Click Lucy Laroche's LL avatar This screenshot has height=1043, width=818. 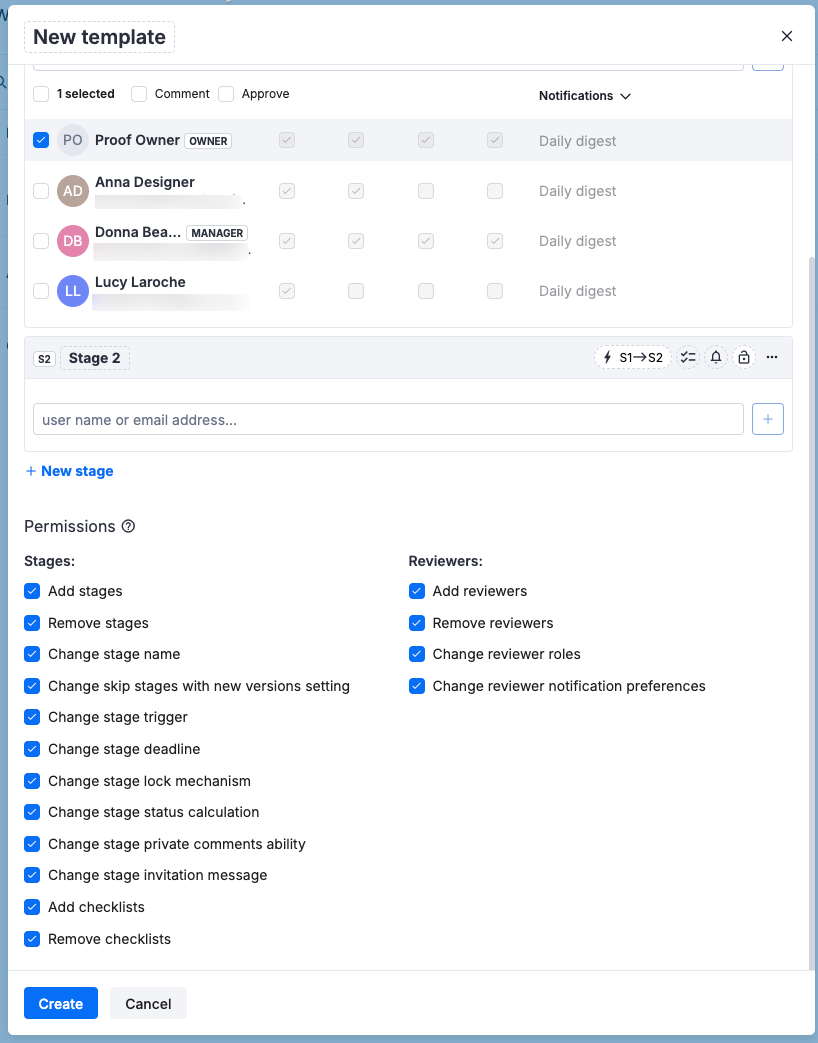[x=73, y=291]
